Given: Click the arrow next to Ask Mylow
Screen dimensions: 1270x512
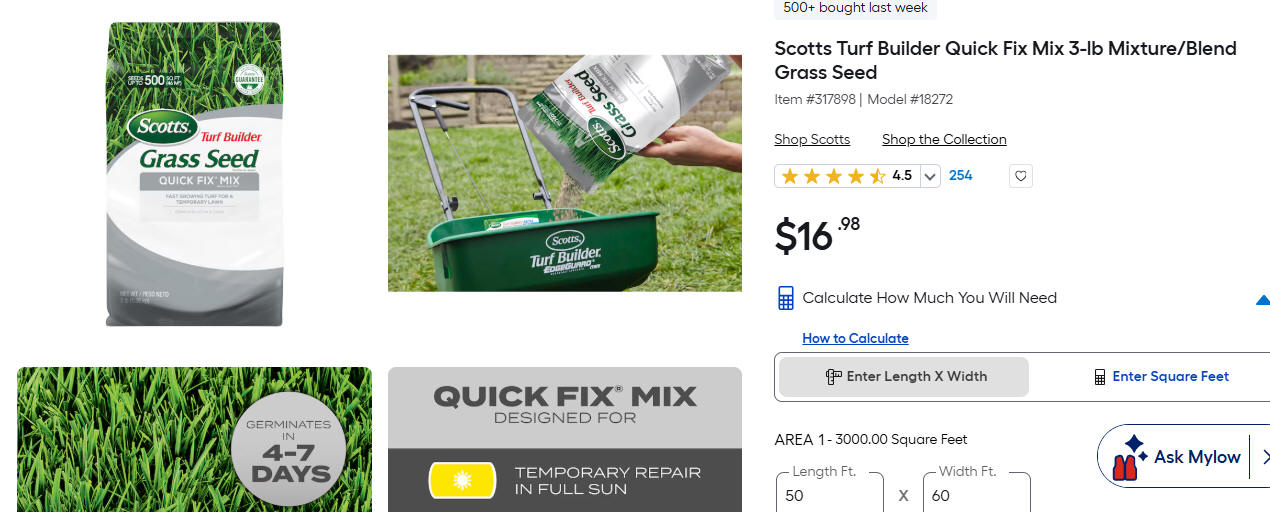Looking at the screenshot, I should 1265,457.
